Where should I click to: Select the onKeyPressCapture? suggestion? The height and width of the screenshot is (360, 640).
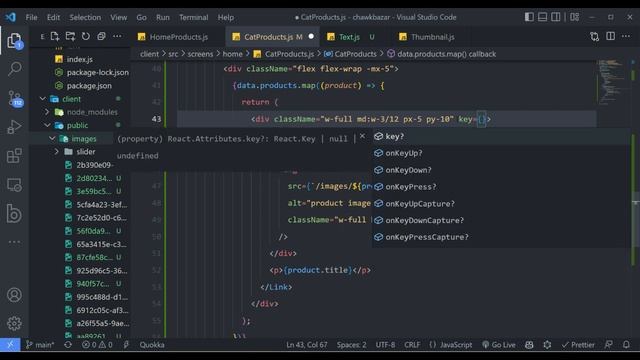pyautogui.click(x=501, y=237)
